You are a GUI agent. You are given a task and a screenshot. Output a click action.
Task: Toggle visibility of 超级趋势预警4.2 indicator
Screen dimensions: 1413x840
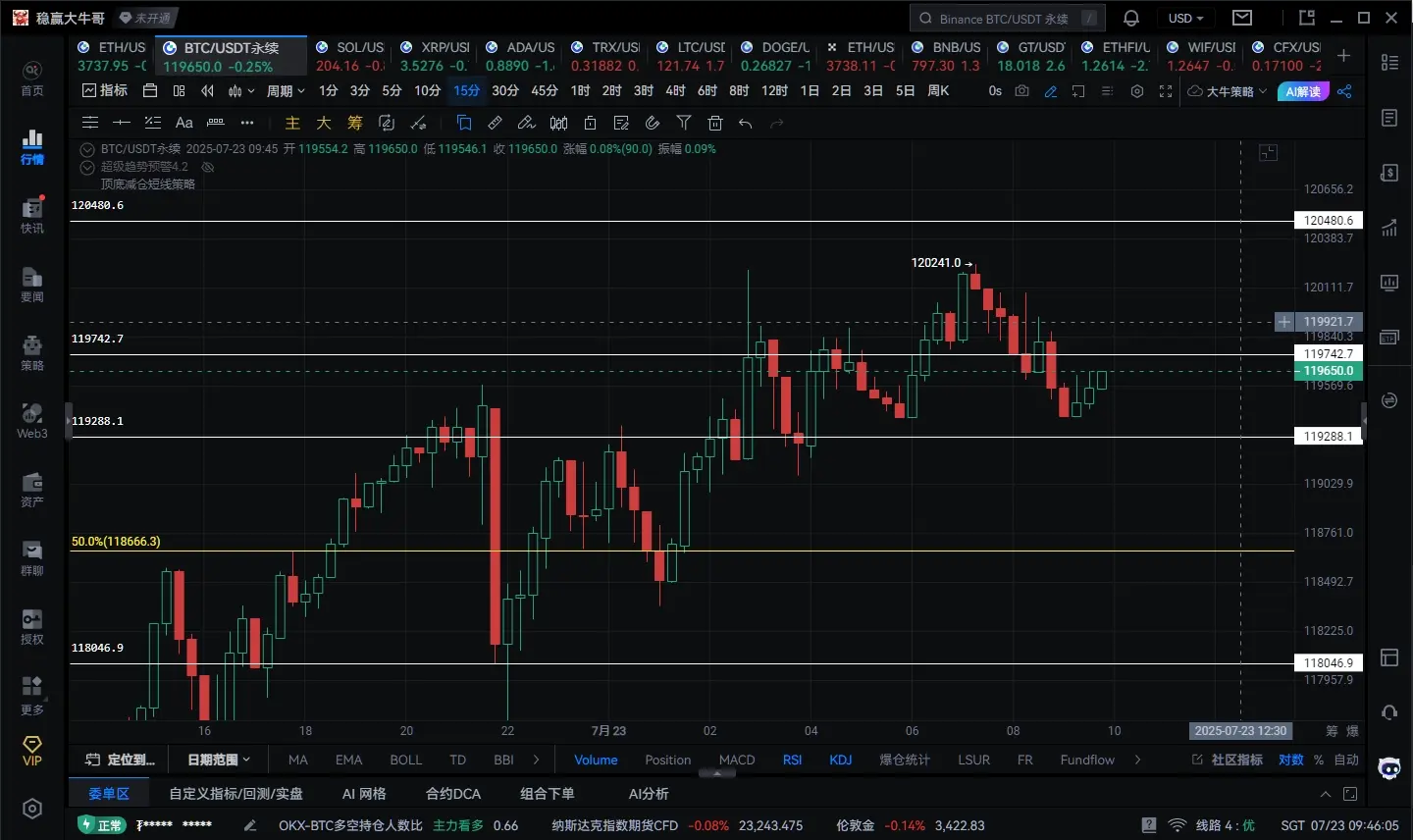point(207,167)
